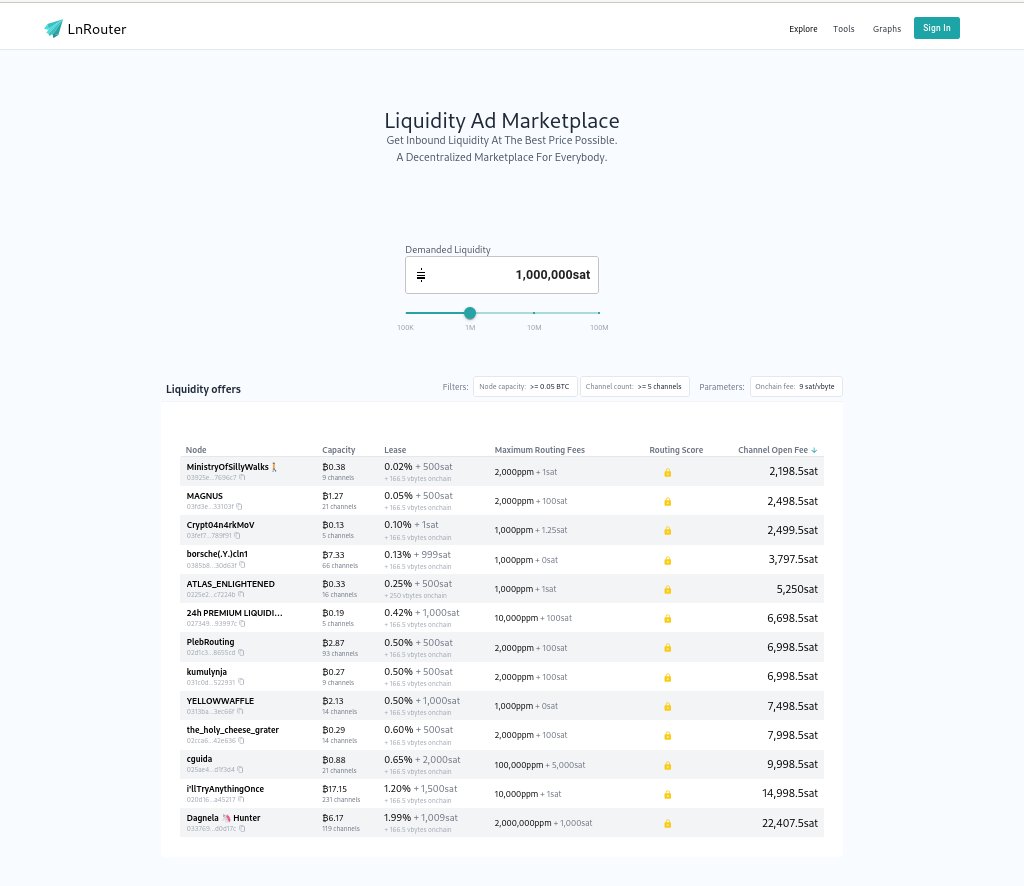This screenshot has width=1024, height=886.
Task: Click the ₿7.33 capacity value
Action: click(x=333, y=555)
